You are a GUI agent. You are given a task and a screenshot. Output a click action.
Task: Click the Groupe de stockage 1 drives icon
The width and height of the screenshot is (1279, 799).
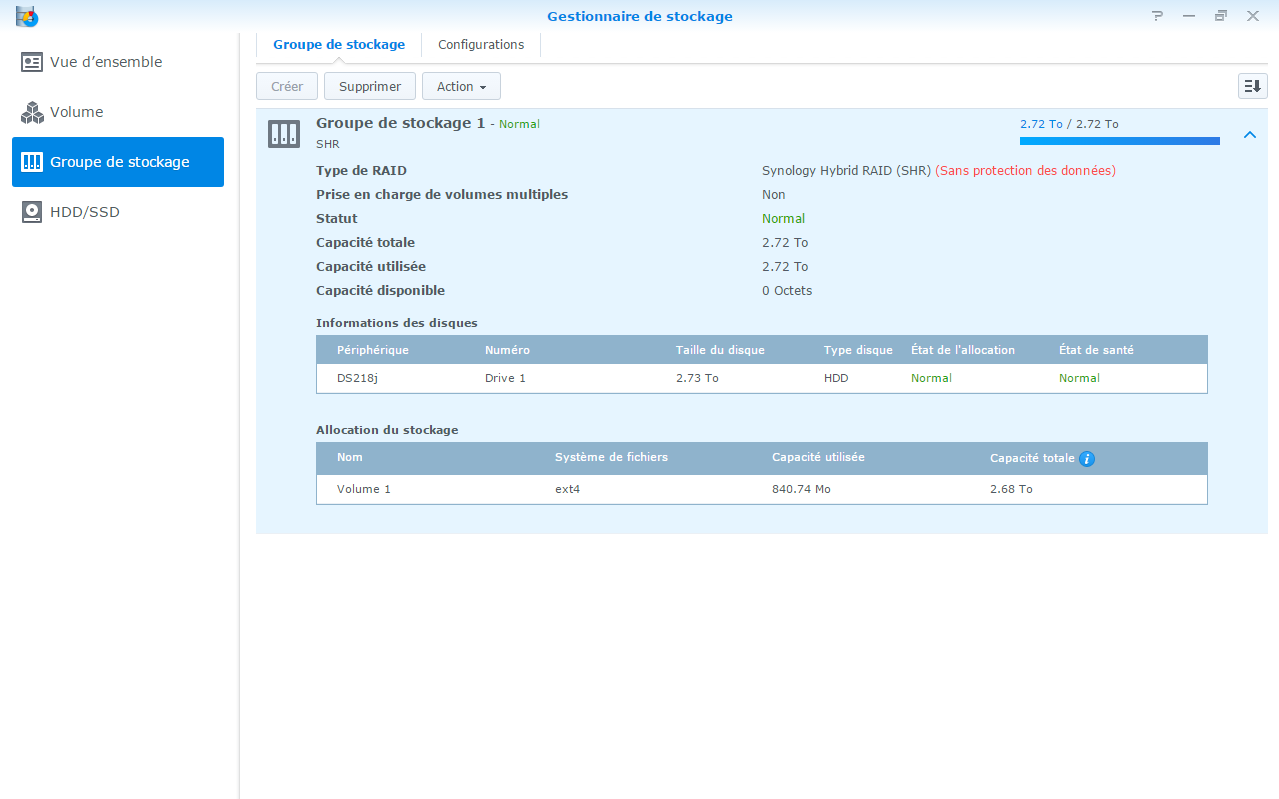(284, 133)
